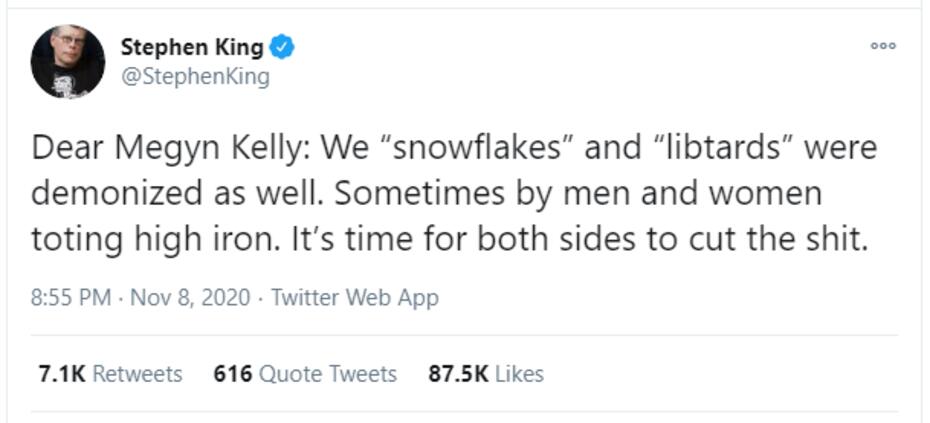Click the word "Sometimes" in the tweet

428,194
